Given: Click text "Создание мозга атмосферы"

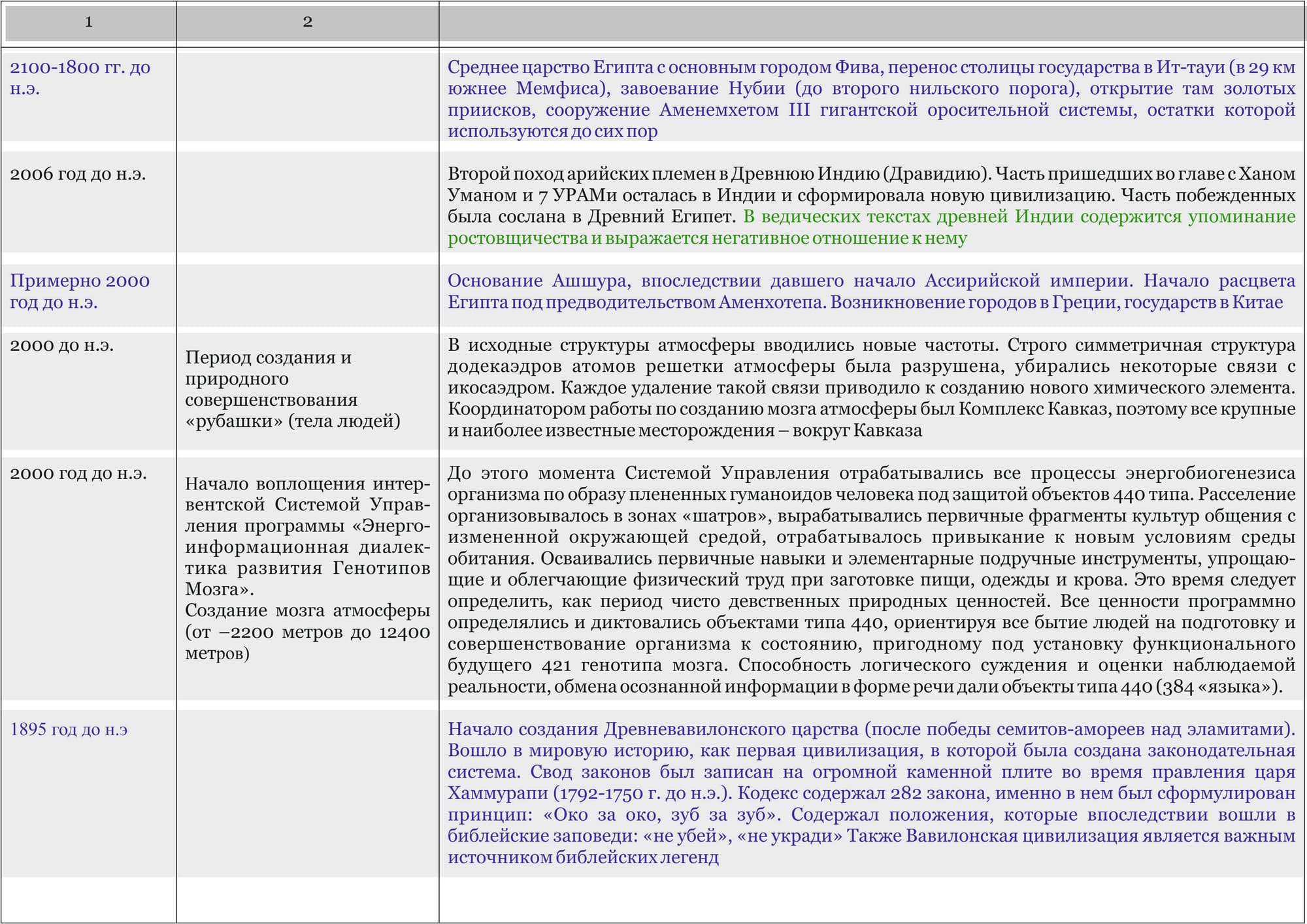Looking at the screenshot, I should [308, 610].
